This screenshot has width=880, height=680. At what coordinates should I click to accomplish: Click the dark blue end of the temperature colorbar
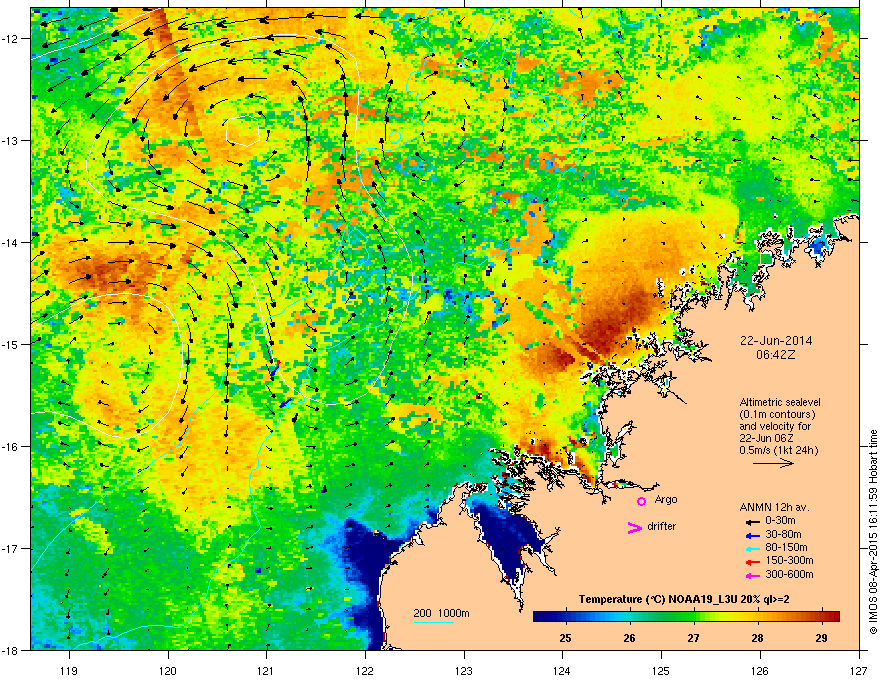(542, 616)
